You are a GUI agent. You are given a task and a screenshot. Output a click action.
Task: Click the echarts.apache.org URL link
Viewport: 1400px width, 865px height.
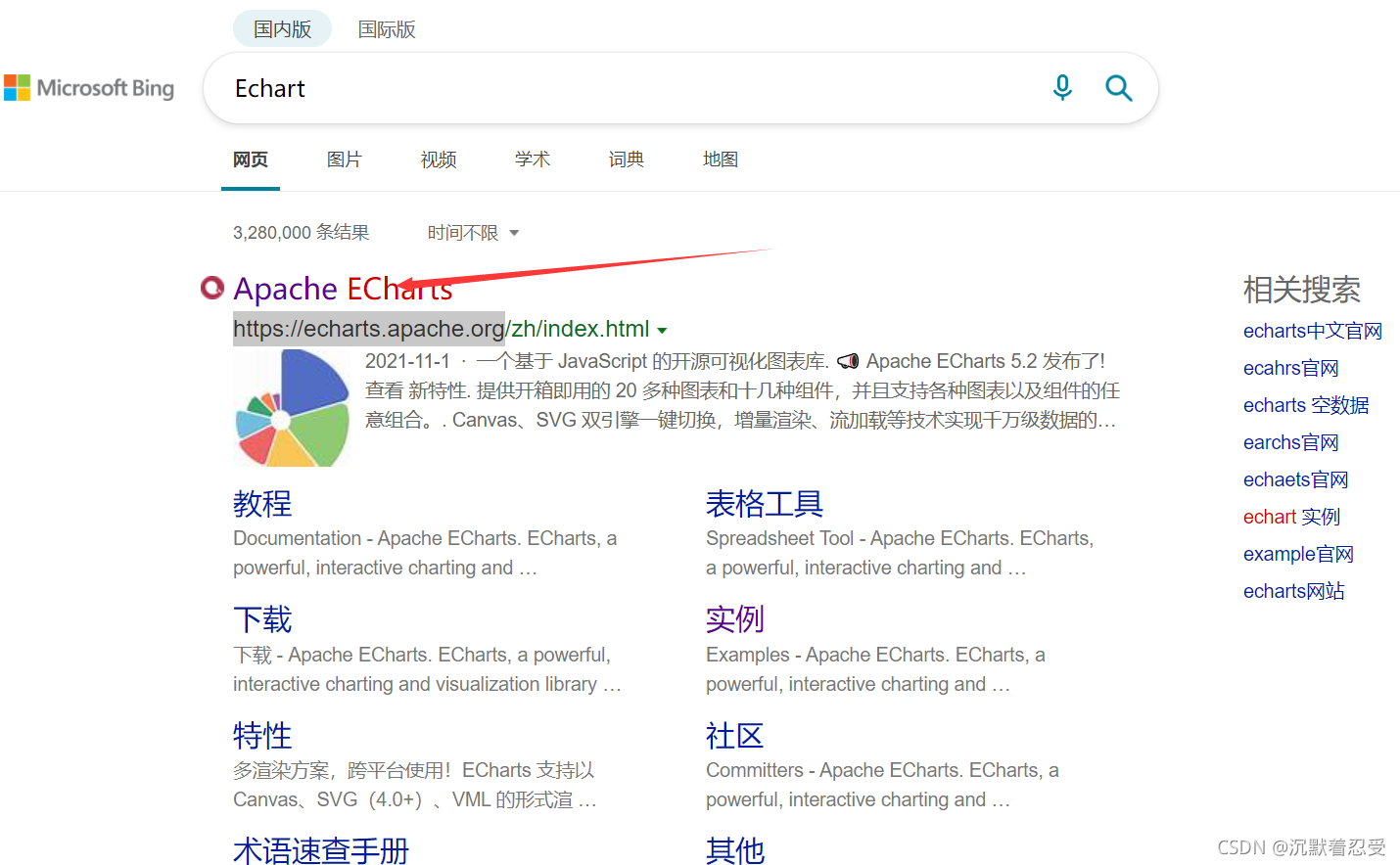(x=442, y=329)
